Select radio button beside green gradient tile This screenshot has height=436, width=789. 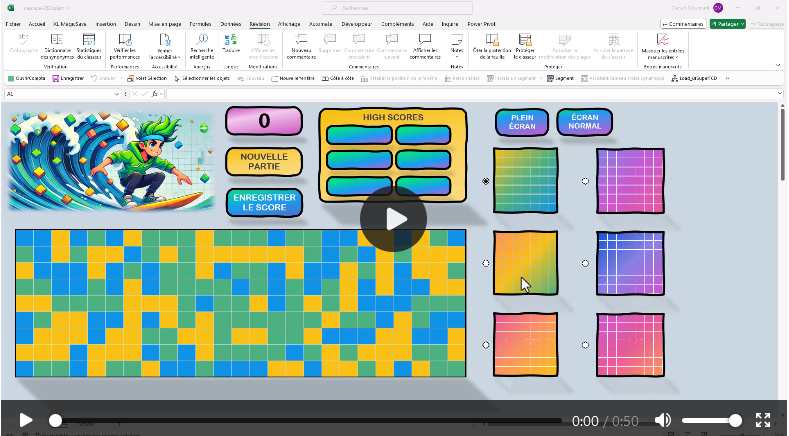pyautogui.click(x=486, y=181)
